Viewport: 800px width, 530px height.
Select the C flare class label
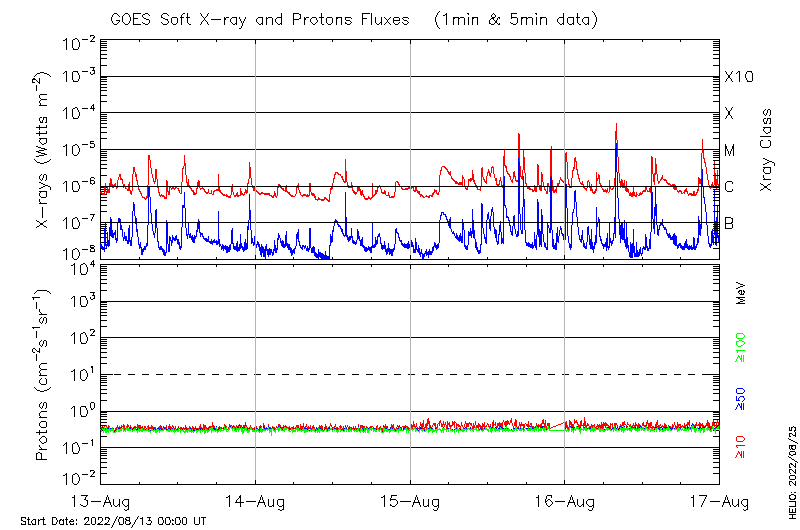[x=730, y=187]
